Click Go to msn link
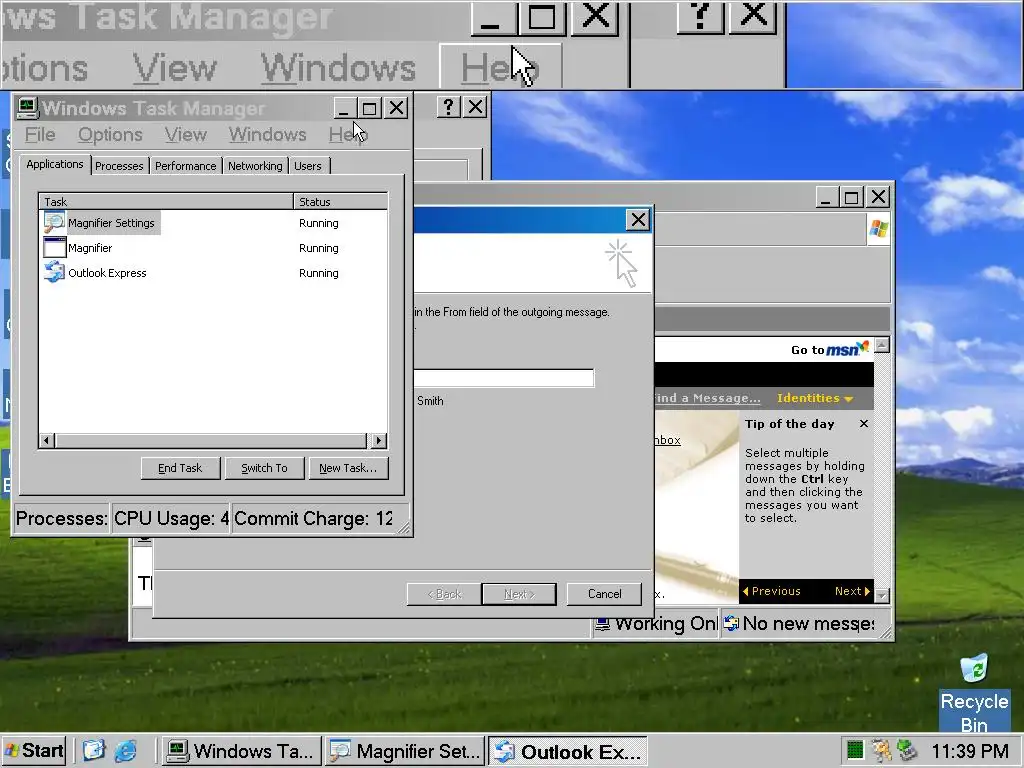The width and height of the screenshot is (1024, 768). tap(830, 349)
